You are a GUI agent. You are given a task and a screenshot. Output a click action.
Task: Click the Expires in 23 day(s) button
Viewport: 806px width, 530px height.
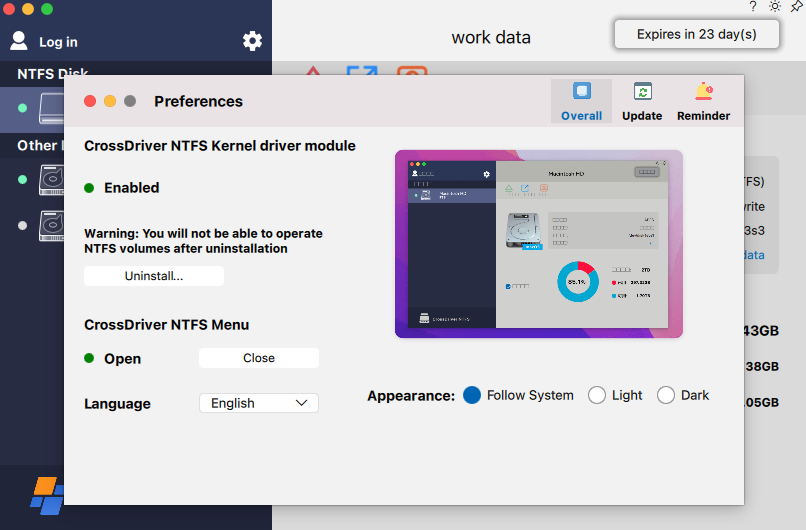[x=696, y=34]
